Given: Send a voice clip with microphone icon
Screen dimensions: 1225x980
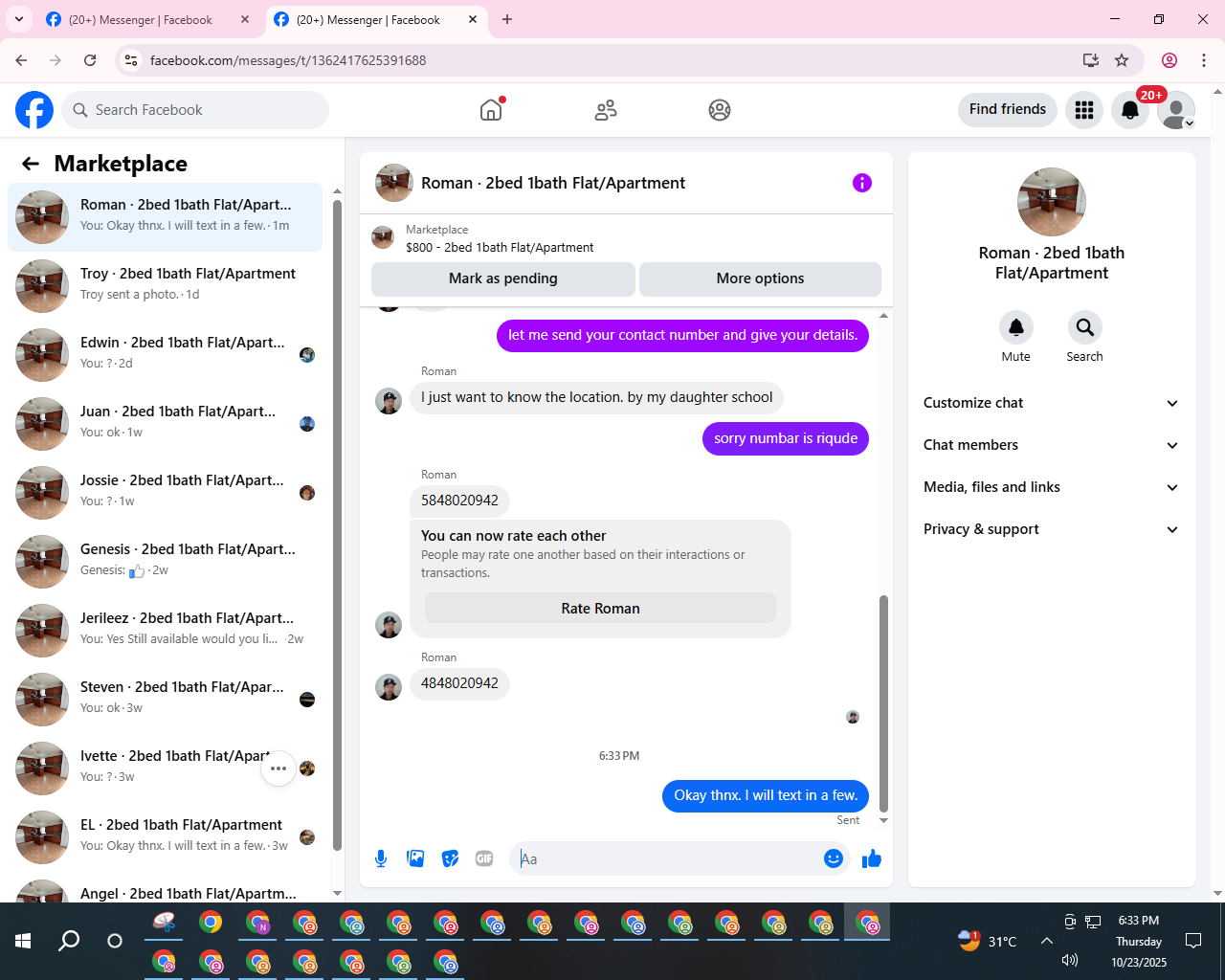Looking at the screenshot, I should (x=381, y=858).
